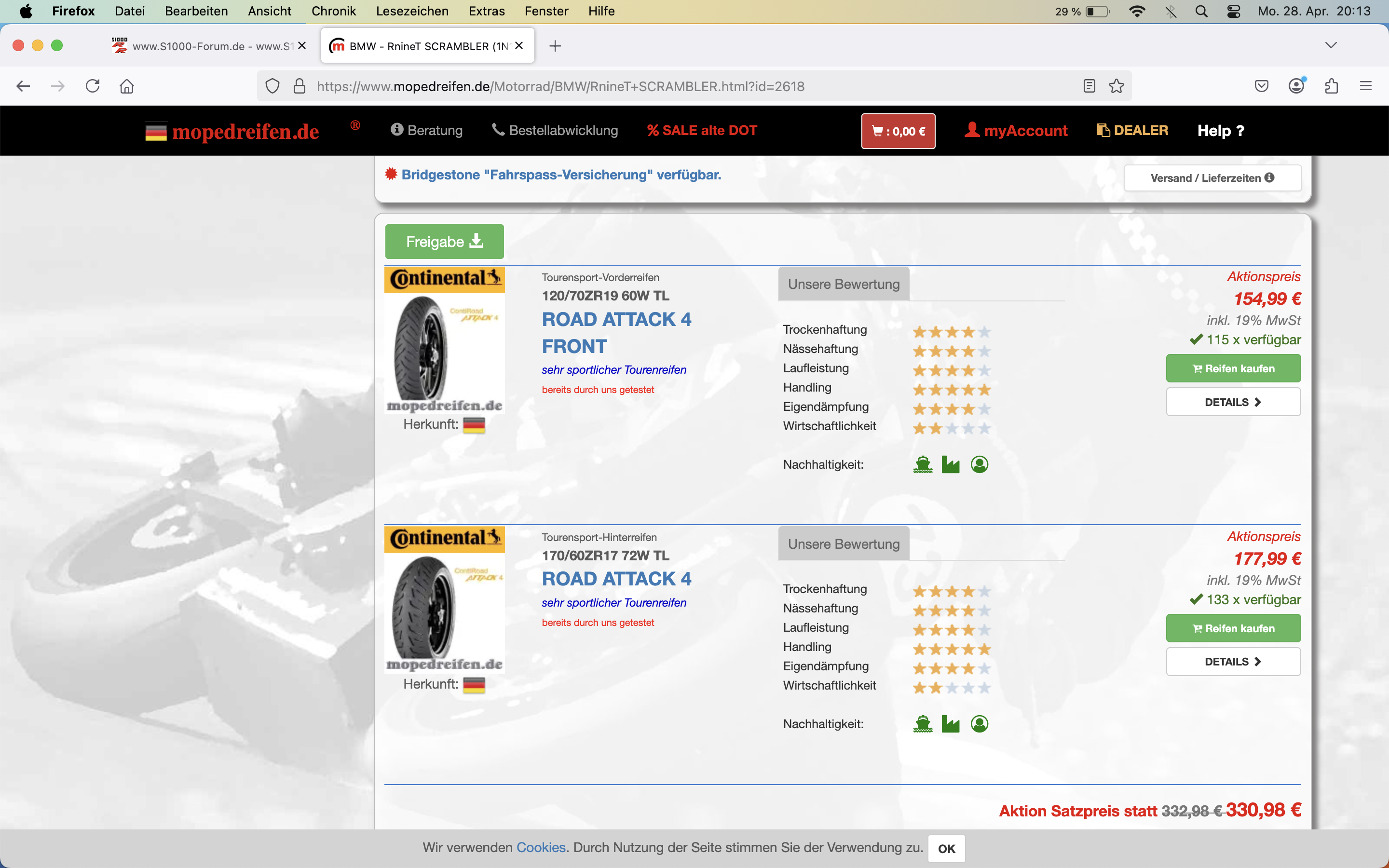The width and height of the screenshot is (1389, 868).
Task: Open the DEALER section
Action: pos(1132,130)
